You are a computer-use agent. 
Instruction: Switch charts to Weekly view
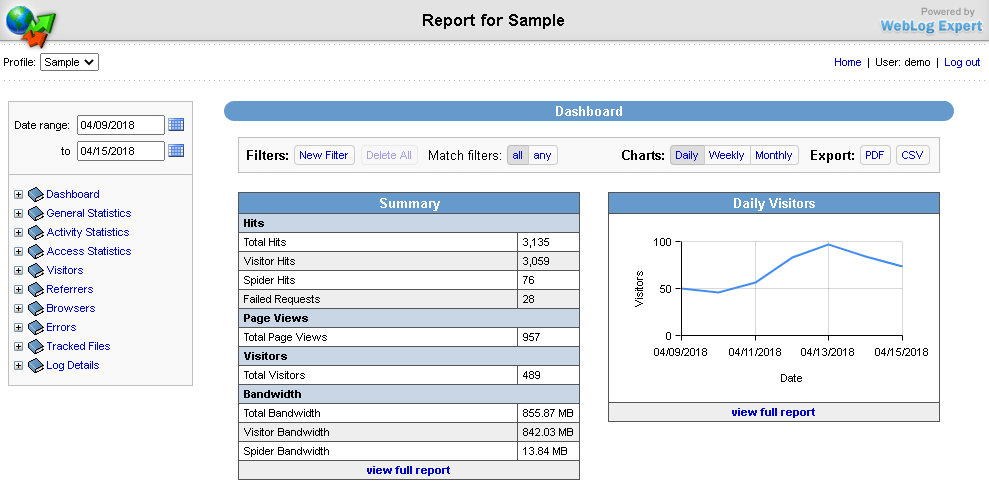point(726,155)
